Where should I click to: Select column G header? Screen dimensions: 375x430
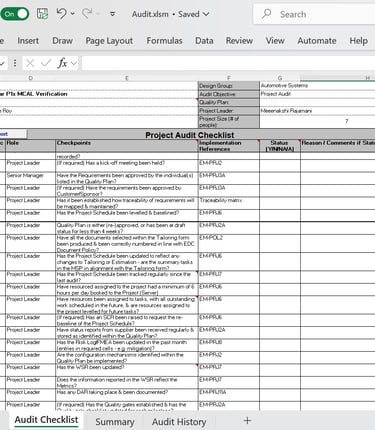[280, 78]
